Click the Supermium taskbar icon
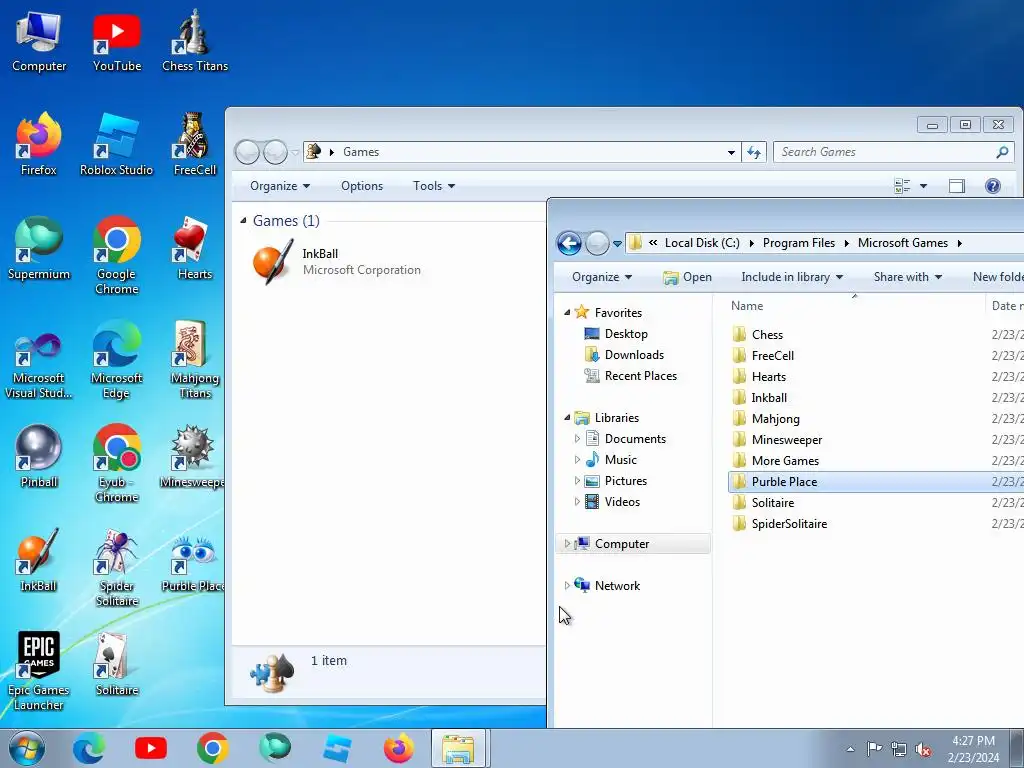Viewport: 1024px width, 768px height. pos(274,748)
